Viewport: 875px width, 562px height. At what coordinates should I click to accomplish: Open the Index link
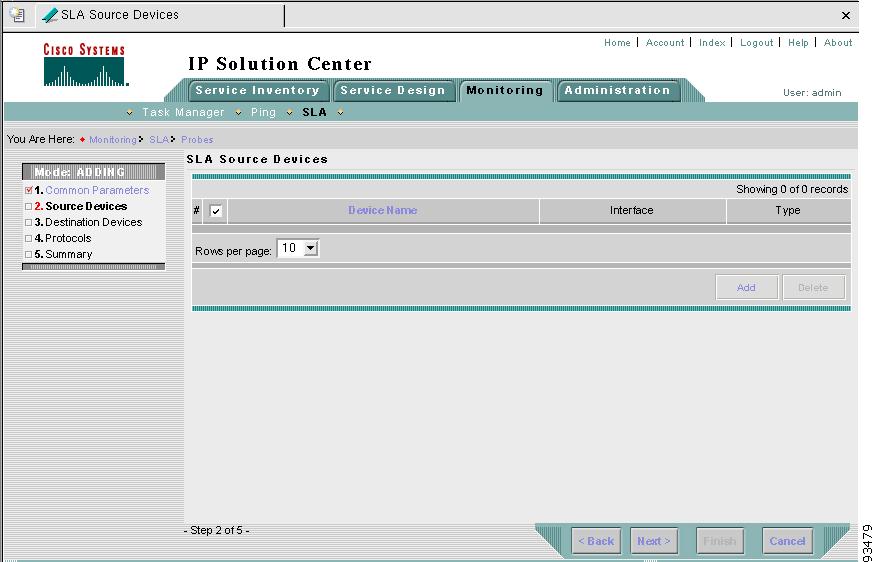click(712, 42)
